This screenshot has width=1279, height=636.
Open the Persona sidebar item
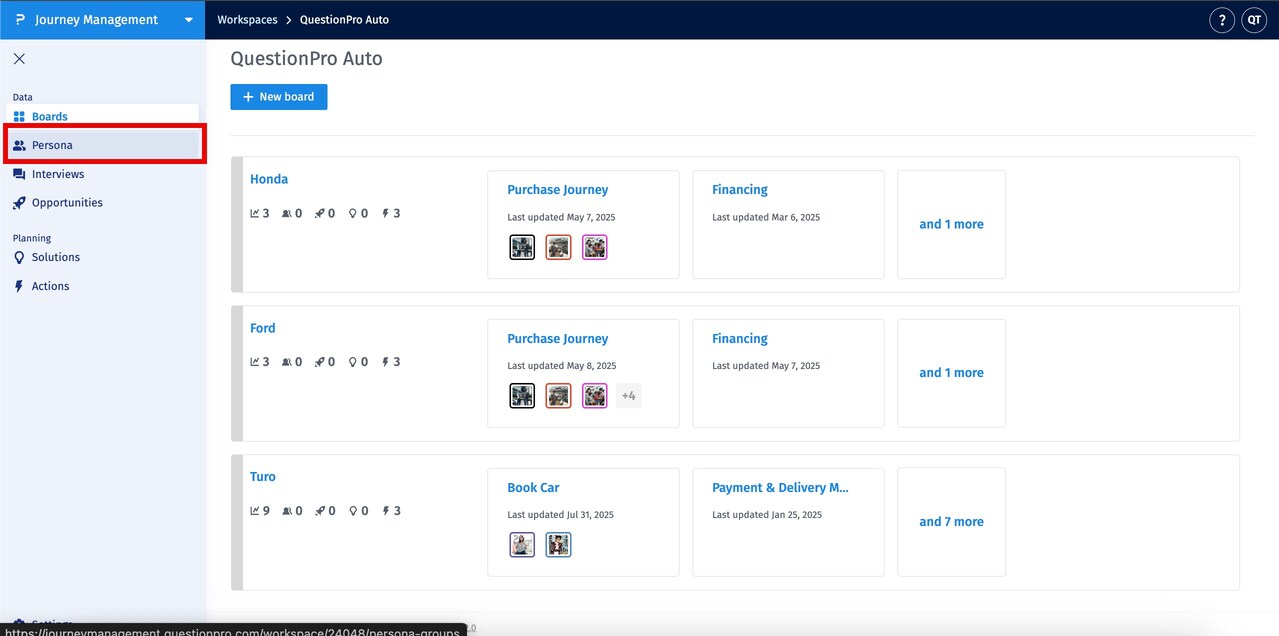point(52,145)
